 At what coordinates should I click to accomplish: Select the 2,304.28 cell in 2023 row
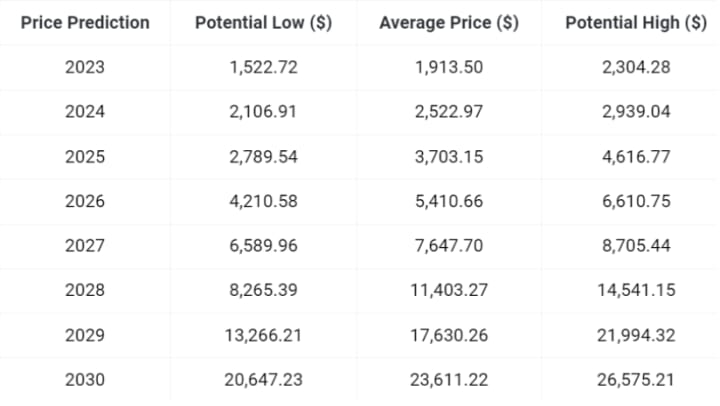636,67
